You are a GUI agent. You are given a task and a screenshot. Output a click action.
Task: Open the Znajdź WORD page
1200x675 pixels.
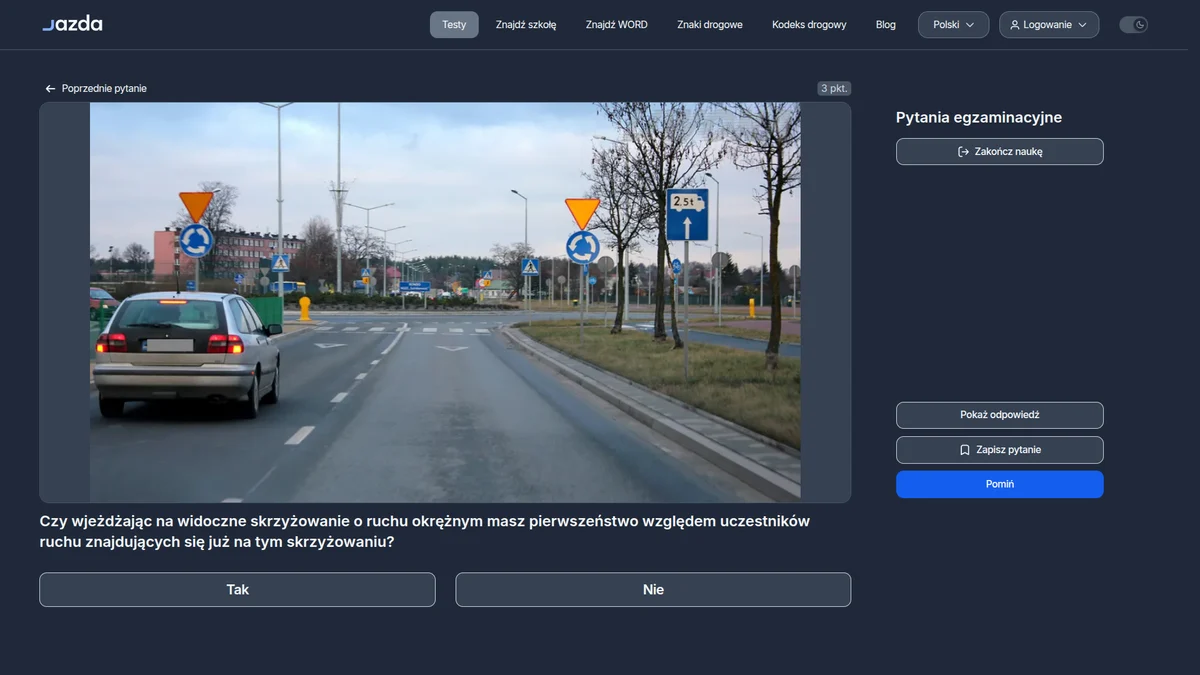(617, 25)
